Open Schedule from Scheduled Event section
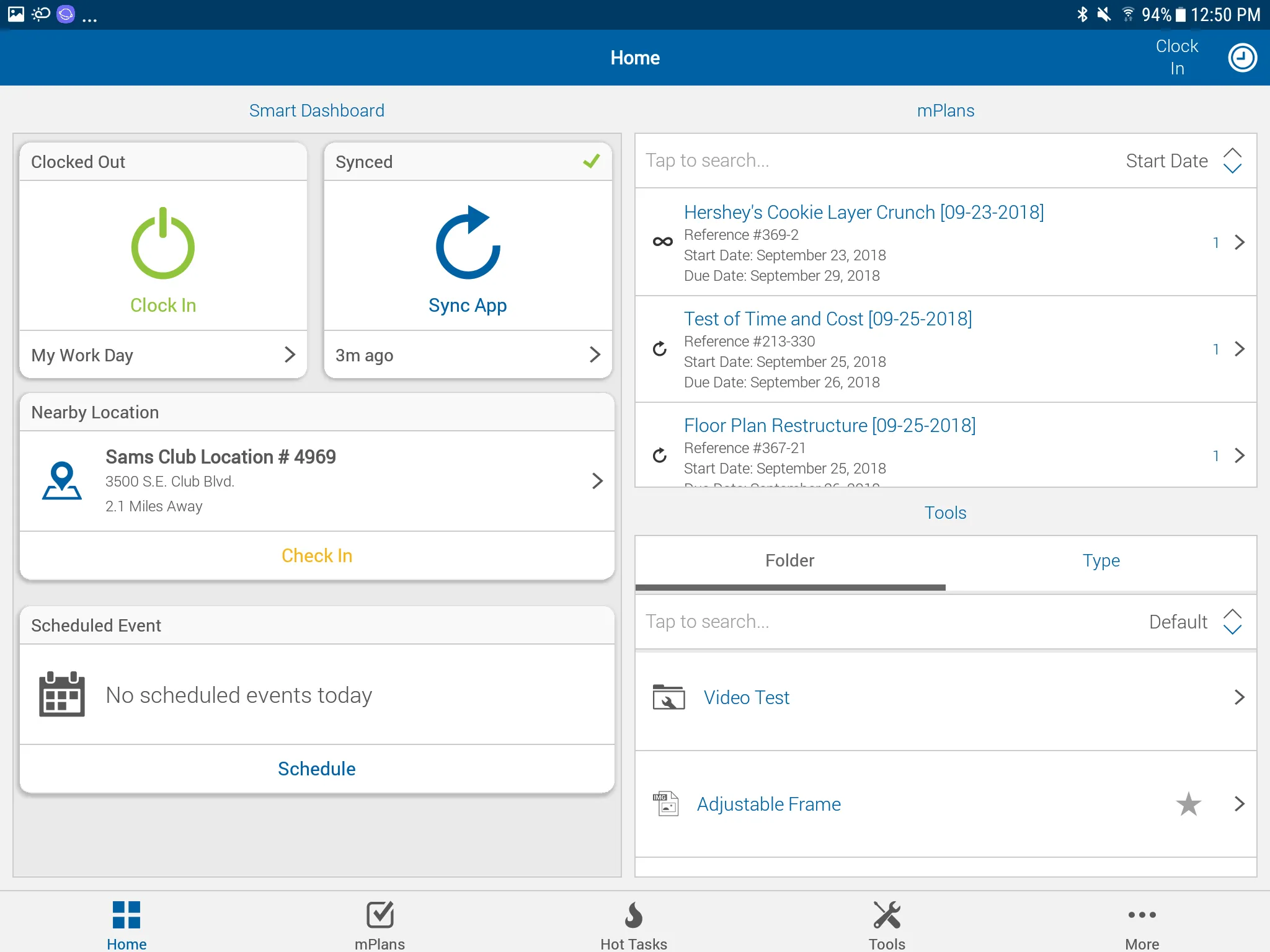Image resolution: width=1270 pixels, height=952 pixels. tap(317, 768)
